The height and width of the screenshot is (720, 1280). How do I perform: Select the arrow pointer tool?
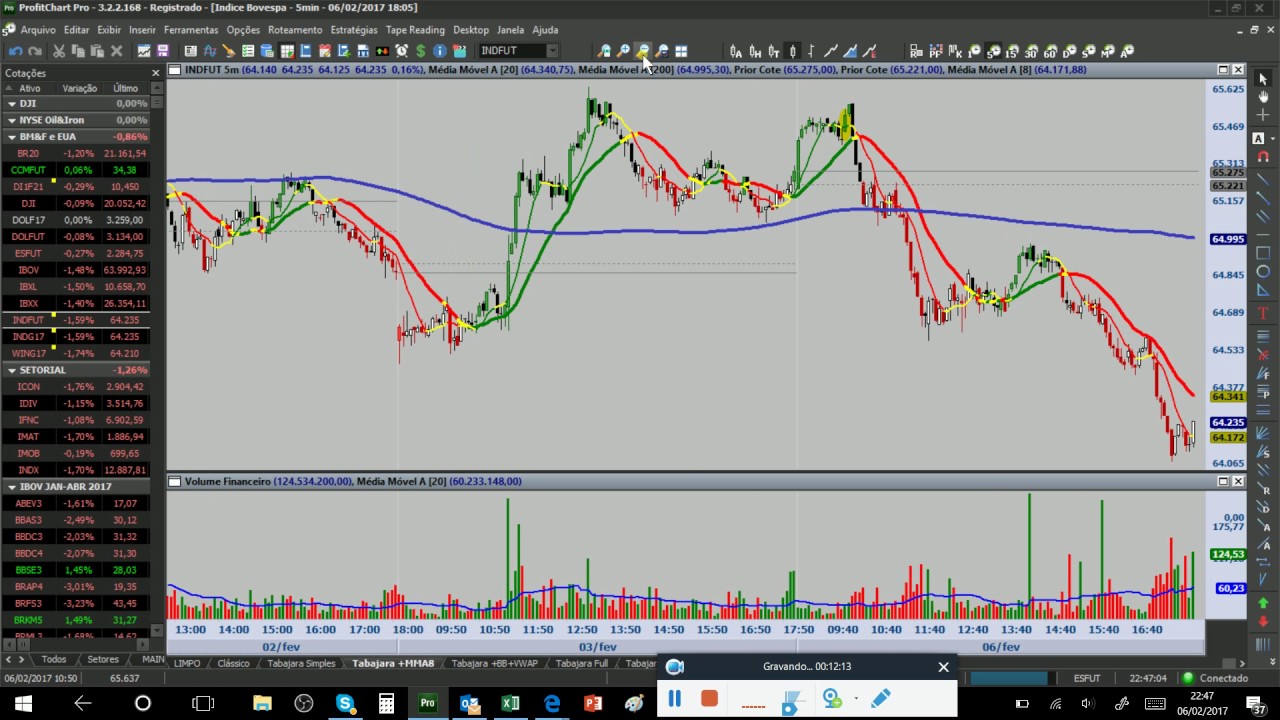click(1262, 79)
